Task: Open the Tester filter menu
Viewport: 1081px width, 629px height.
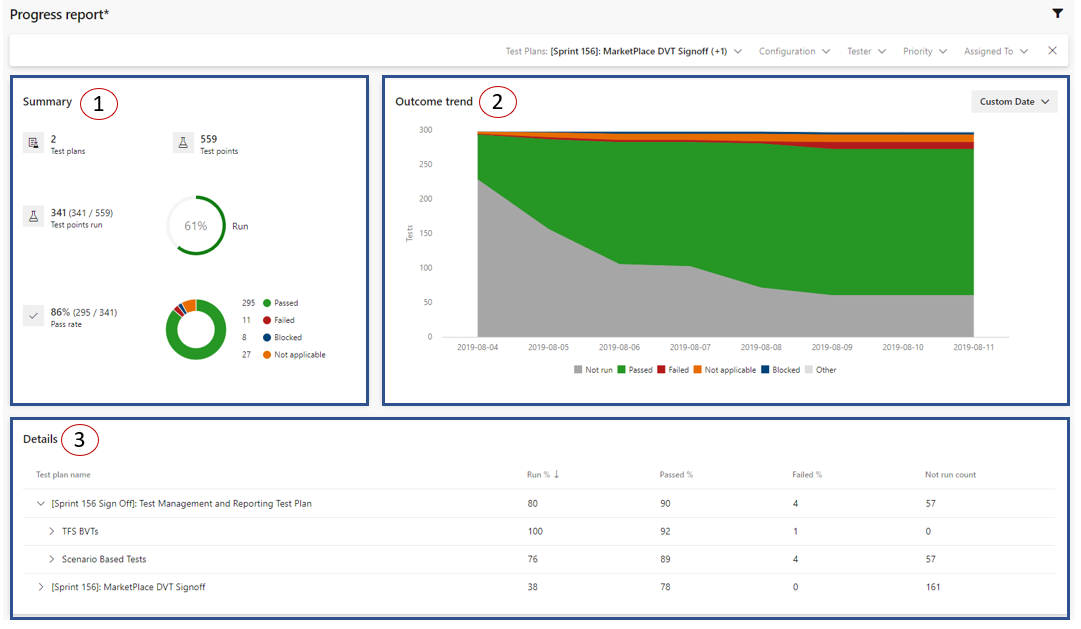Action: [x=866, y=49]
